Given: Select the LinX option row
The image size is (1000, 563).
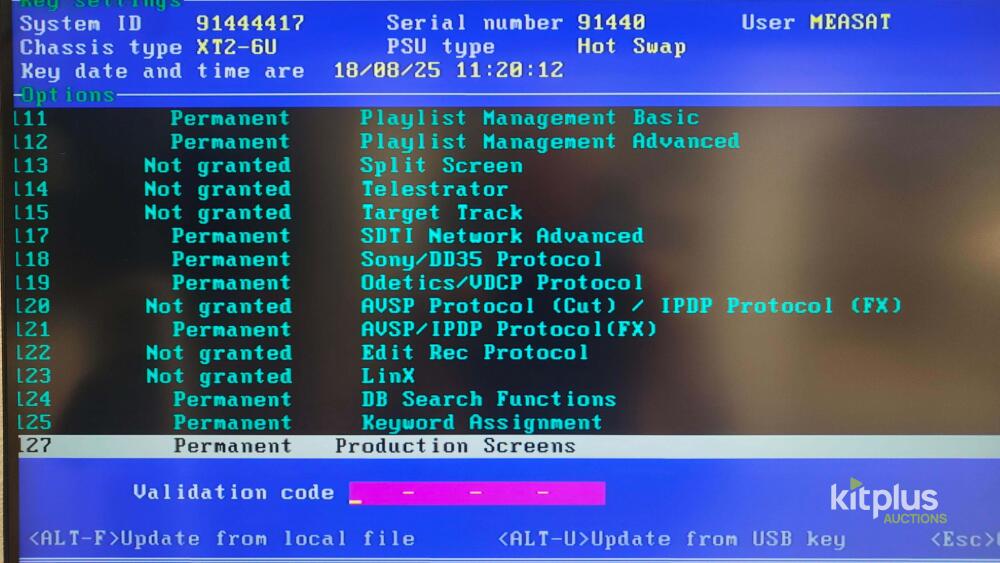Looking at the screenshot, I should click(507, 376).
